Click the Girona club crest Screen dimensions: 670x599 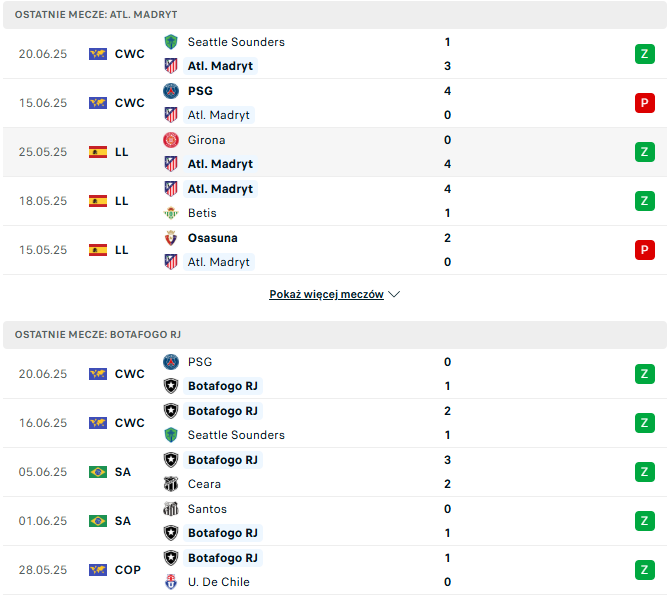pyautogui.click(x=171, y=140)
